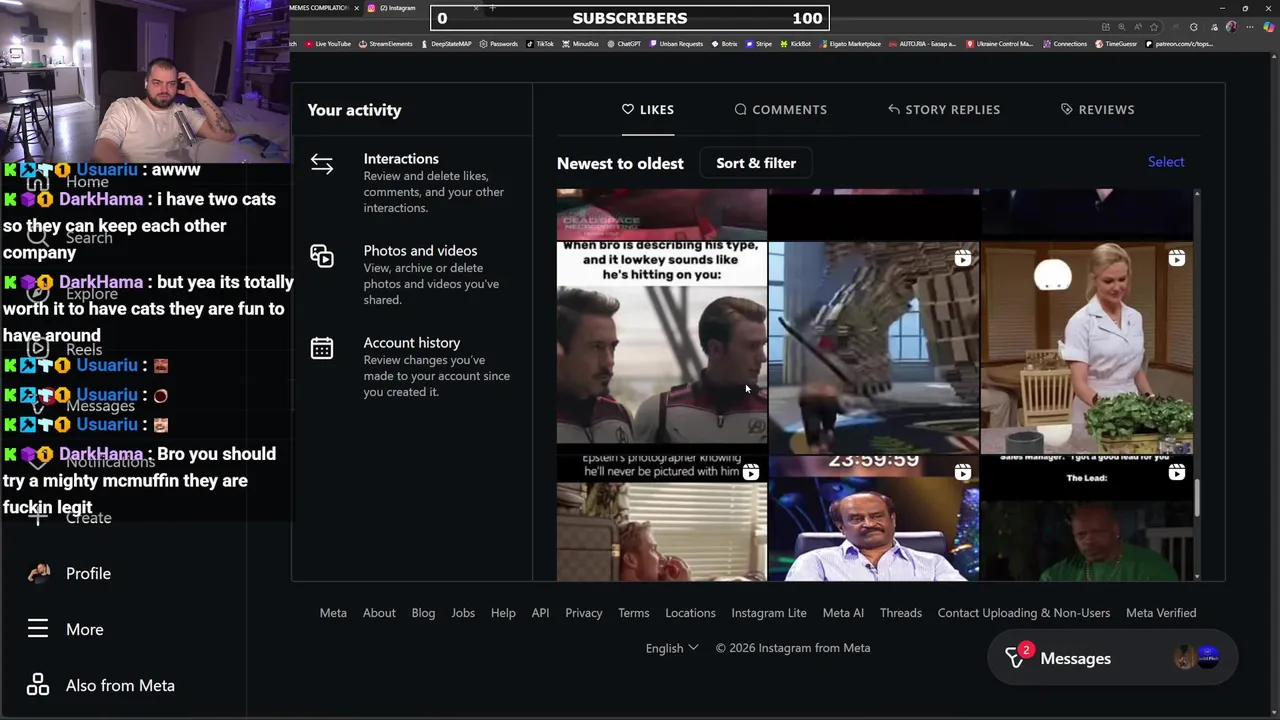Image resolution: width=1280 pixels, height=720 pixels.
Task: Expand the English language dropdown
Action: tap(672, 648)
